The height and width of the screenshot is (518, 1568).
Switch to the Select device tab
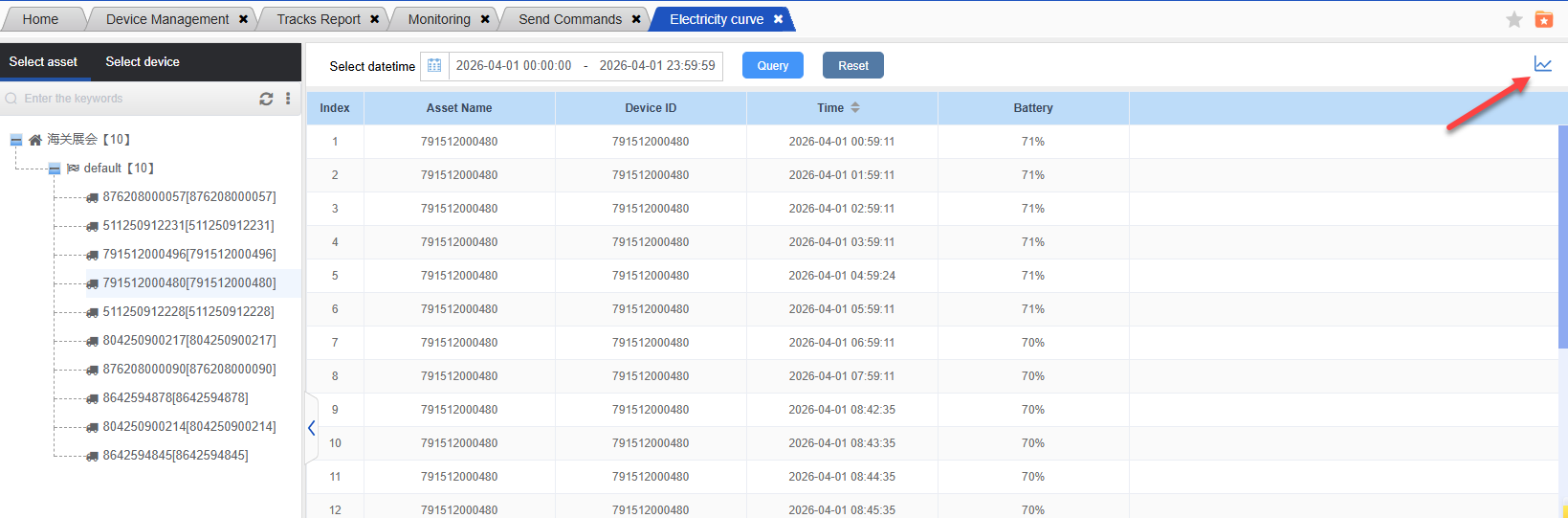(143, 61)
